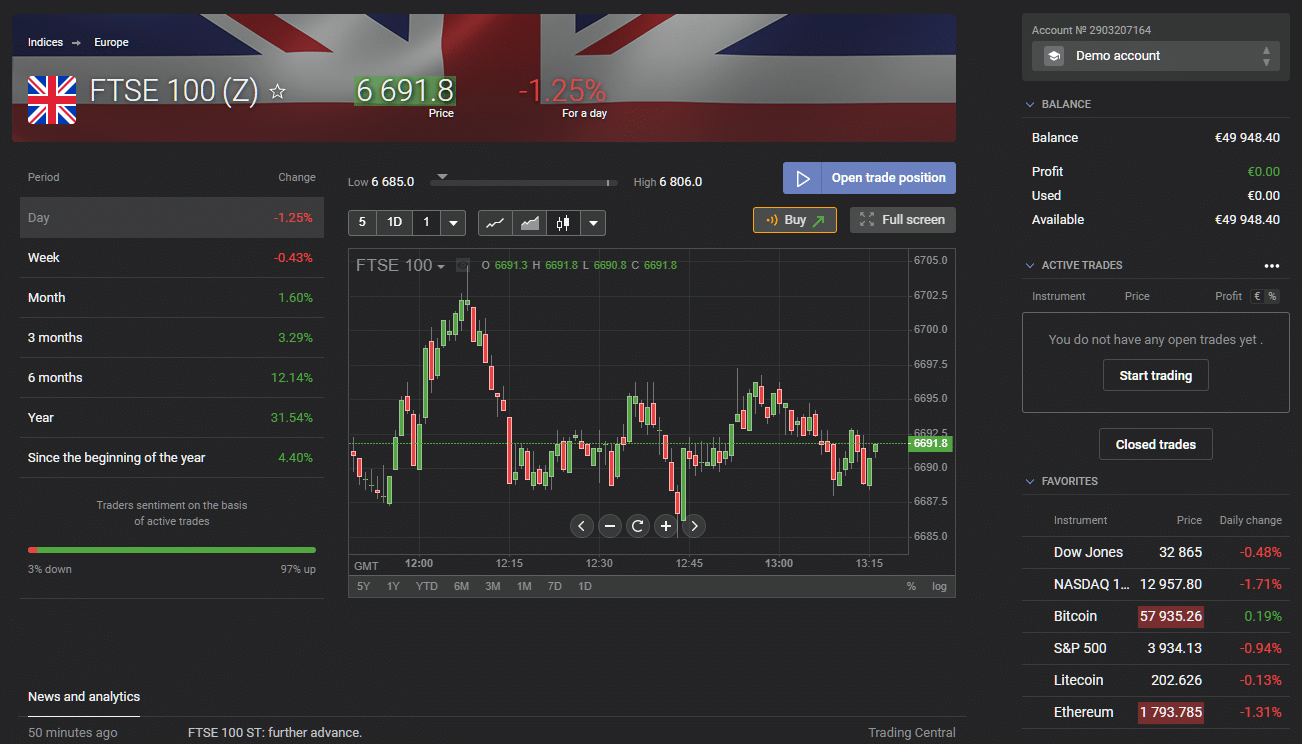Open the FTSE 100 chart legend dropdown
1302x744 pixels.
point(440,266)
